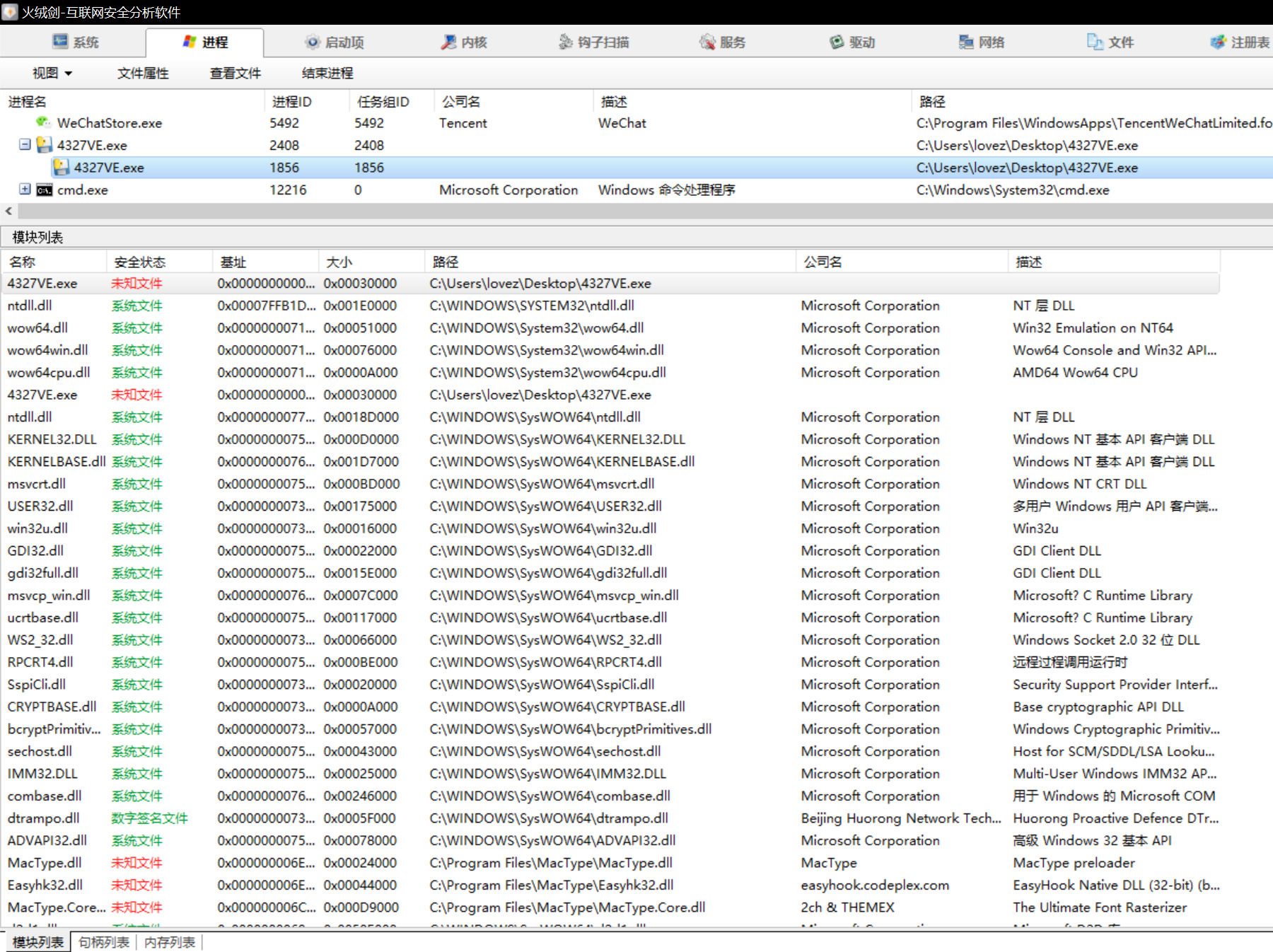The height and width of the screenshot is (952, 1273).
Task: Click the msvcrt.dll module name
Action: click(37, 484)
